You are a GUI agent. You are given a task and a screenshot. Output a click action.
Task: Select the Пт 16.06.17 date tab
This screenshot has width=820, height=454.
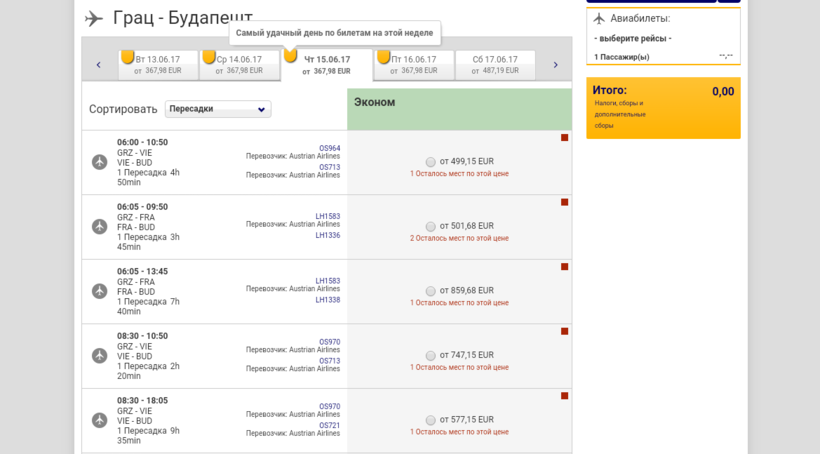coord(414,65)
